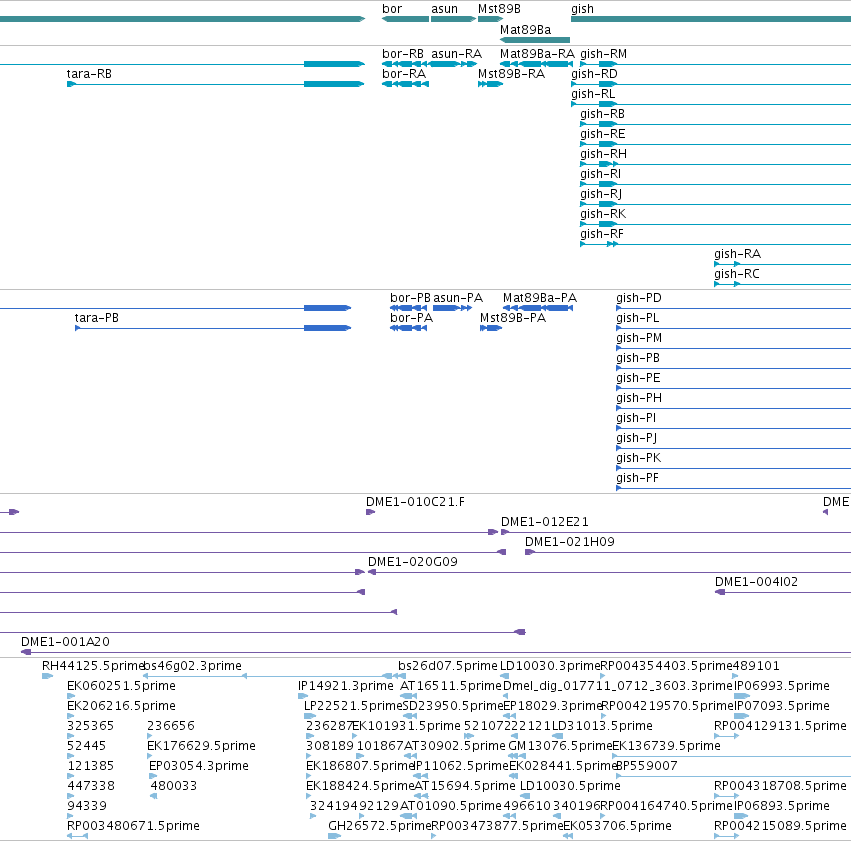The width and height of the screenshot is (851, 841).
Task: Click the DME1-004I02 clone label
Action: click(756, 582)
